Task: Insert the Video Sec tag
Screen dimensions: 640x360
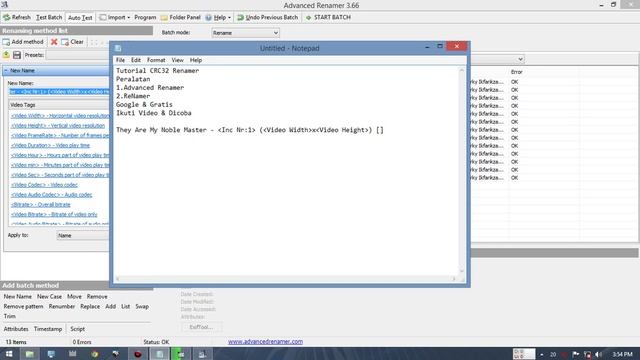Action: tap(60, 175)
